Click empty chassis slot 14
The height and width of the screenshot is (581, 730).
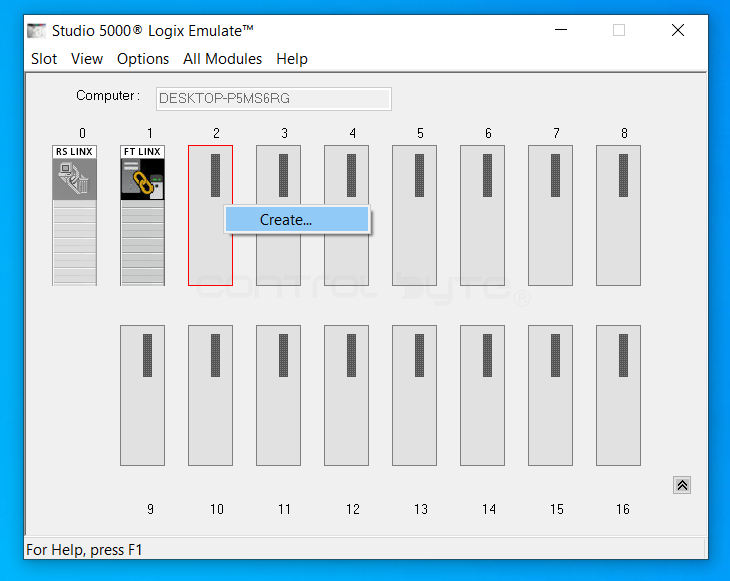coord(482,395)
